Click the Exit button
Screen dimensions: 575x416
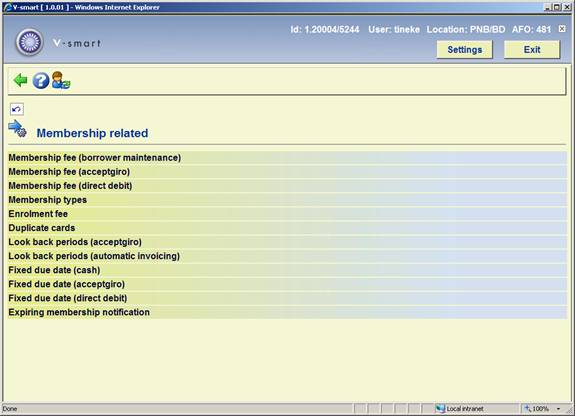point(532,50)
